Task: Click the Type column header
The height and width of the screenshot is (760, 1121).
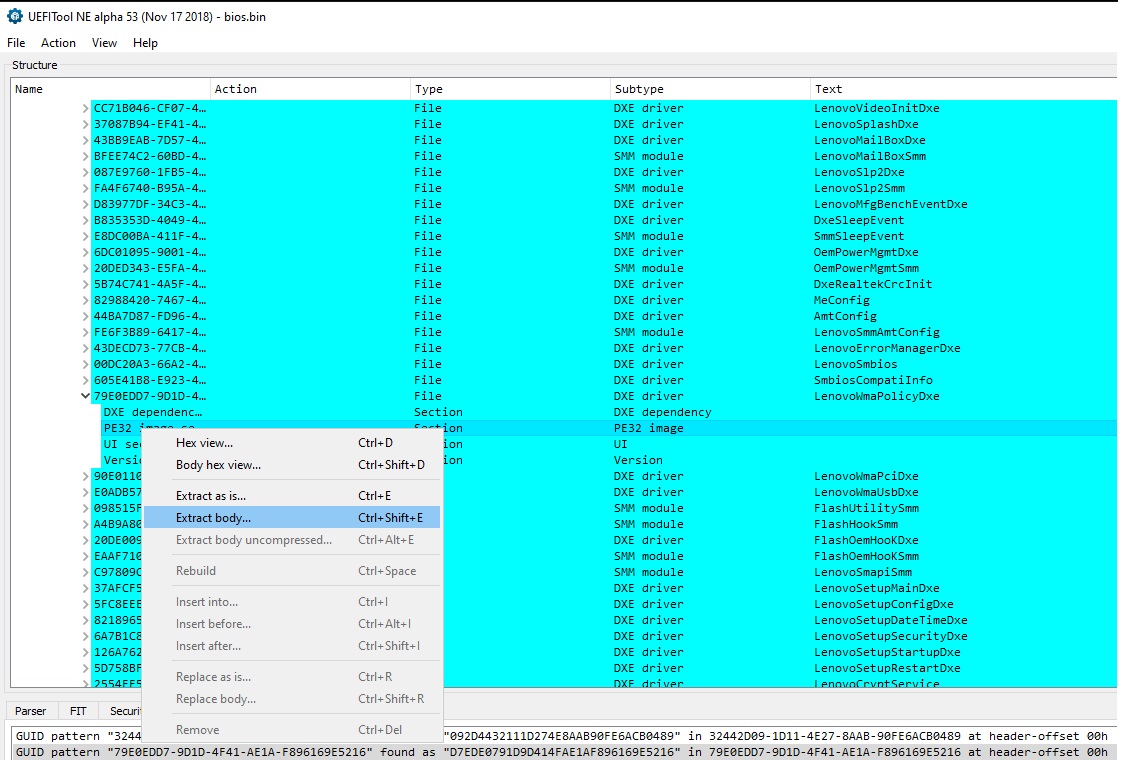Action: pyautogui.click(x=510, y=89)
